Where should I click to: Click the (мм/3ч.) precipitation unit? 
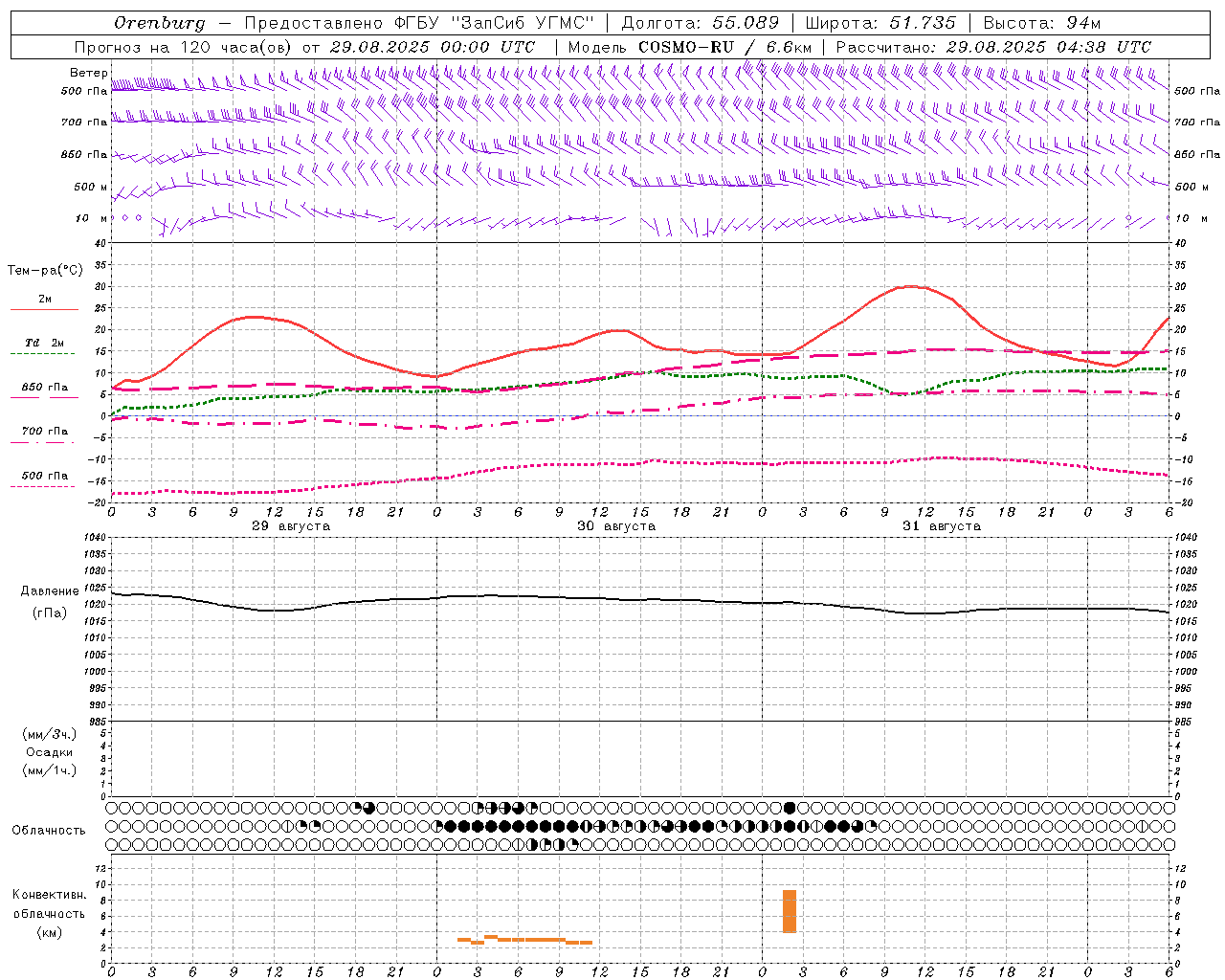click(50, 734)
